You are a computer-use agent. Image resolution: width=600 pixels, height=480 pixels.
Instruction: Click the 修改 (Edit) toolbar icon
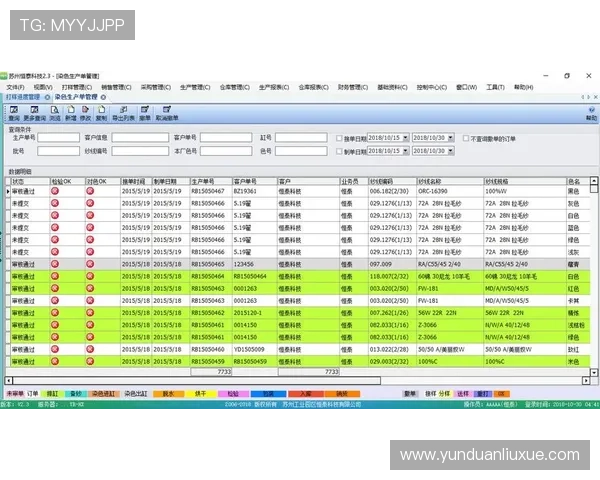tap(86, 112)
